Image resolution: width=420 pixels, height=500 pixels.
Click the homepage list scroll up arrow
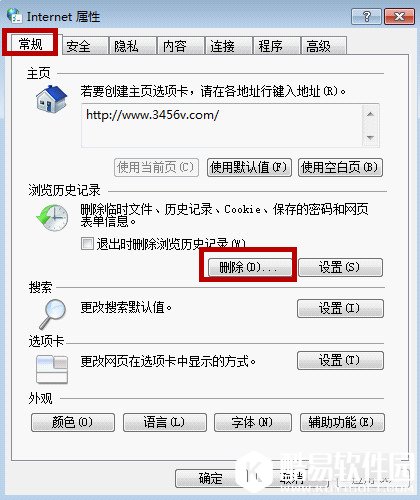[370, 114]
